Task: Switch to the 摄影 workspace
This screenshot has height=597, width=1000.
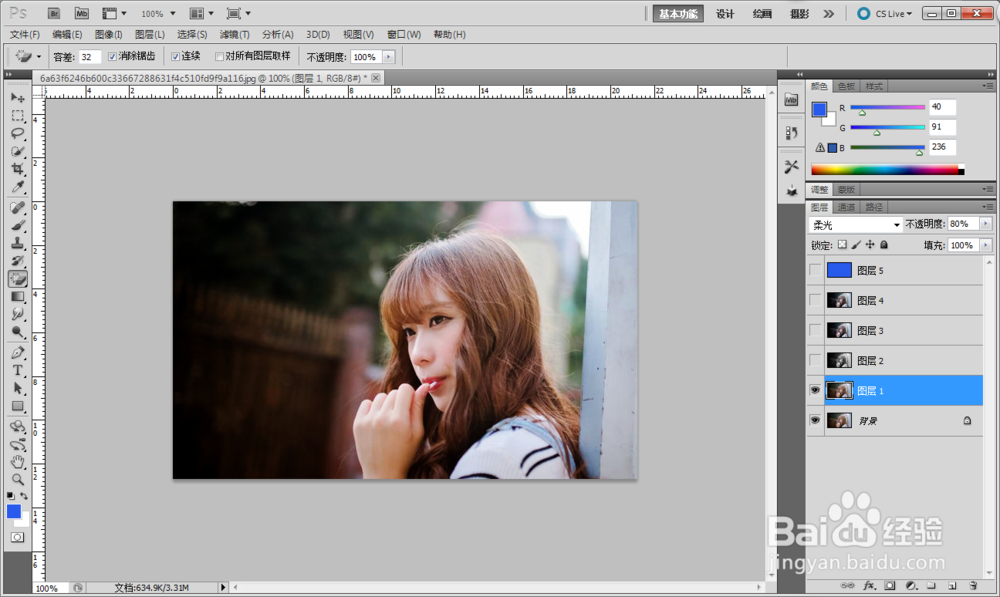Action: [x=799, y=13]
